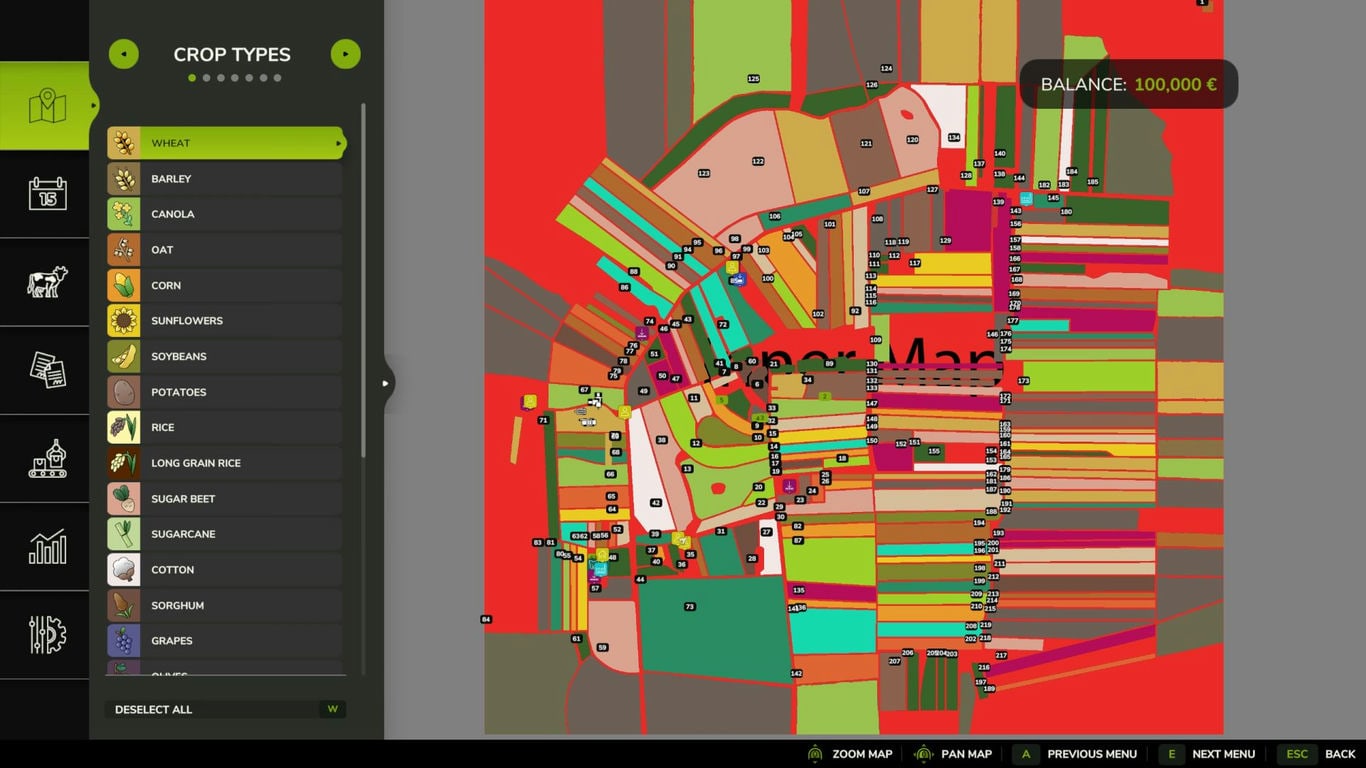
Task: Open the statistics chart icon tab
Action: pos(46,547)
